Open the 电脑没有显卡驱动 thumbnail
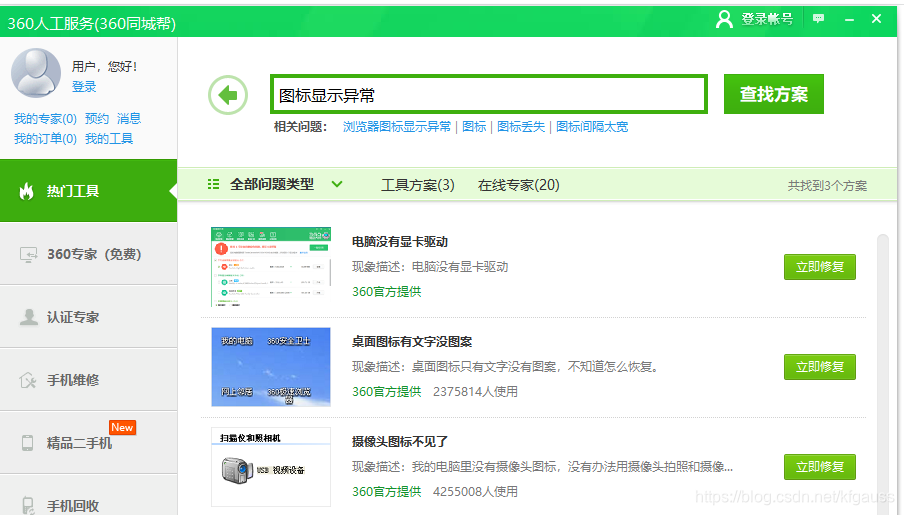Screen dimensions: 904x515 tap(271, 266)
